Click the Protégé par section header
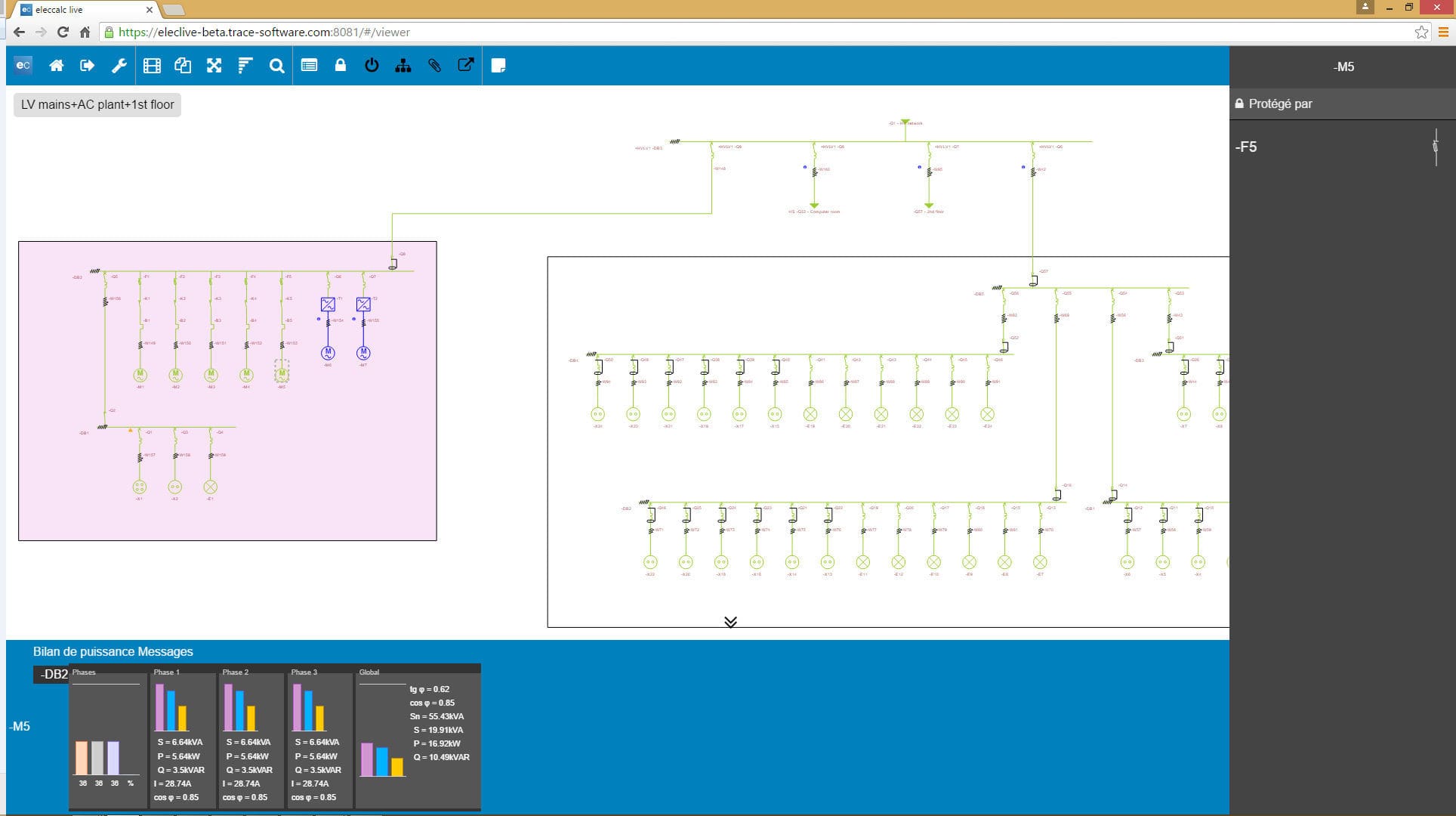This screenshot has width=1456, height=816. coord(1343,104)
